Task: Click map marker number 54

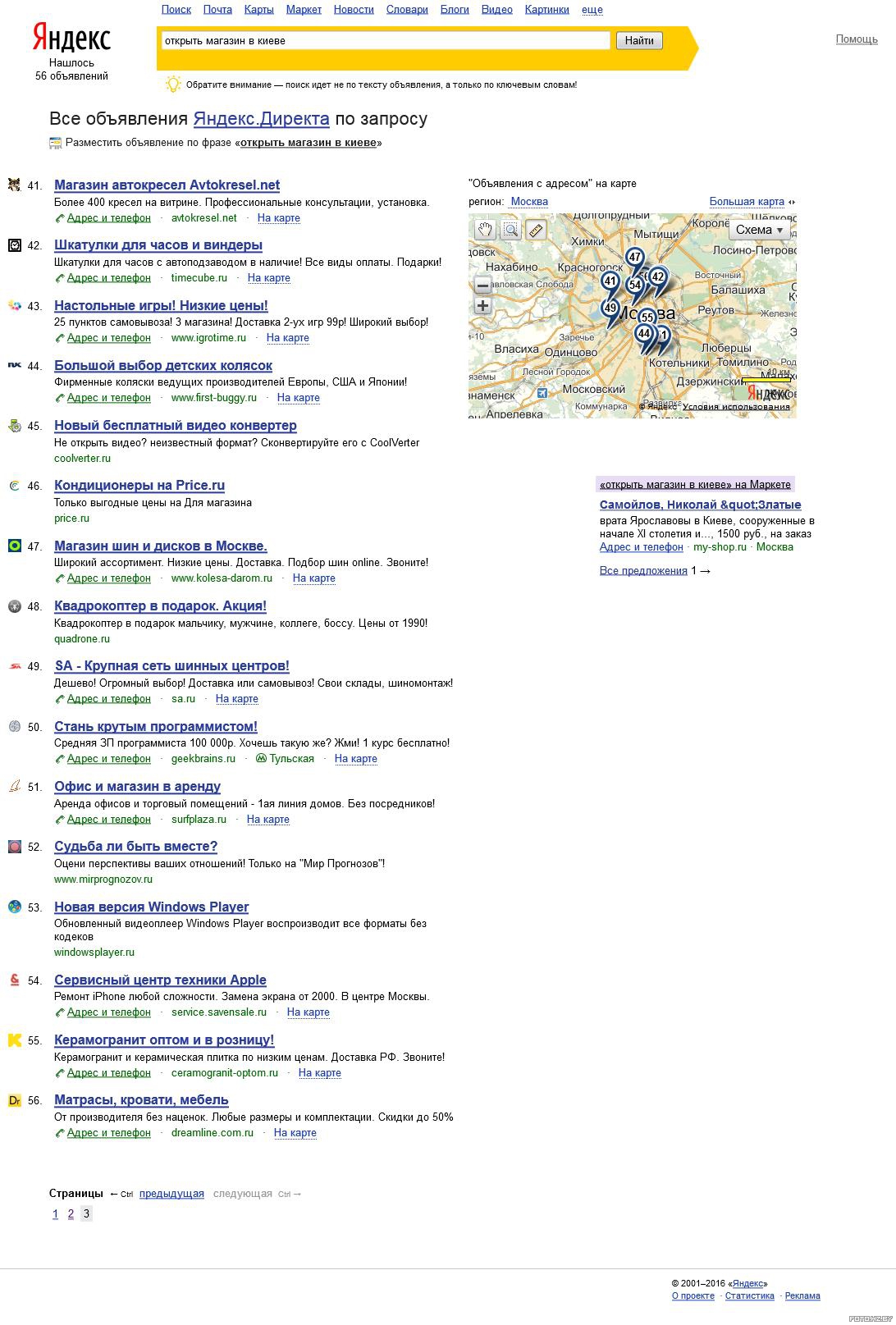Action: tap(634, 286)
